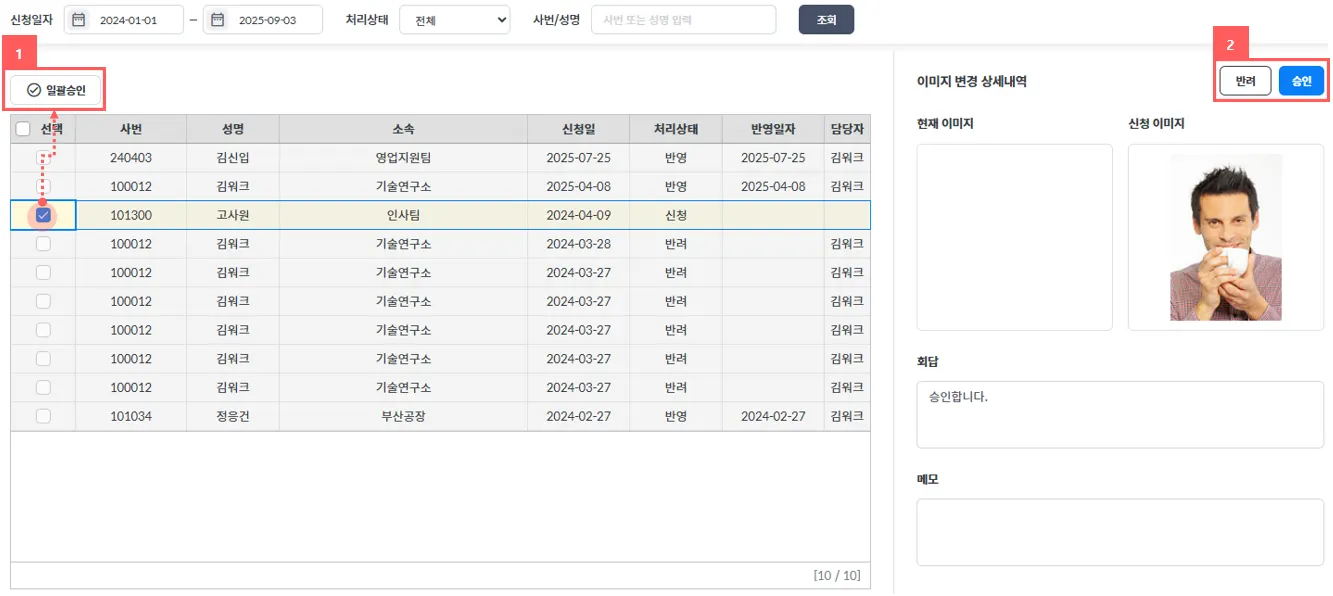1333x596 pixels.
Task: Click the empty 메모 text area
Action: tap(1120, 532)
